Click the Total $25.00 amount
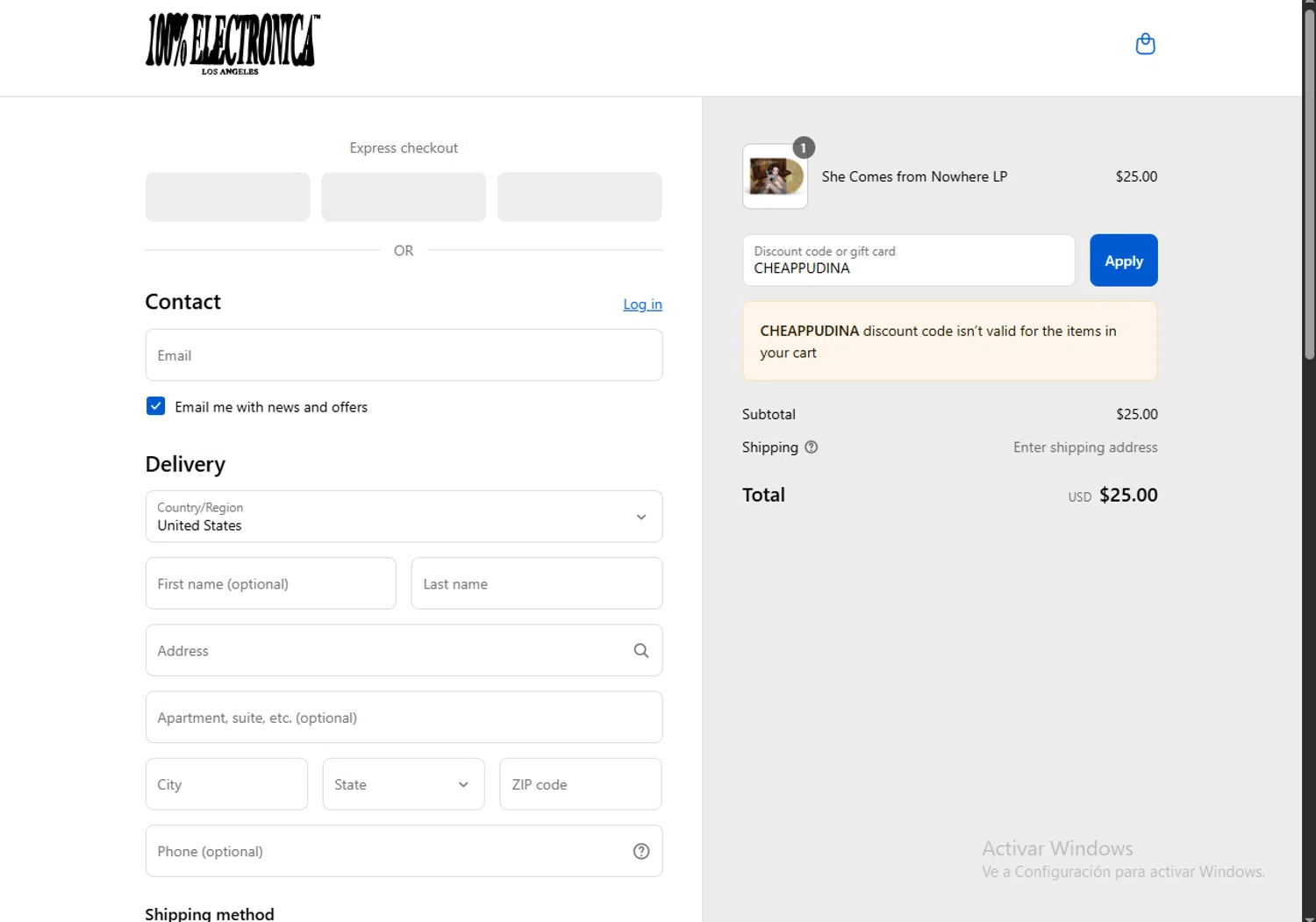Viewport: 1316px width, 922px height. pos(1128,495)
